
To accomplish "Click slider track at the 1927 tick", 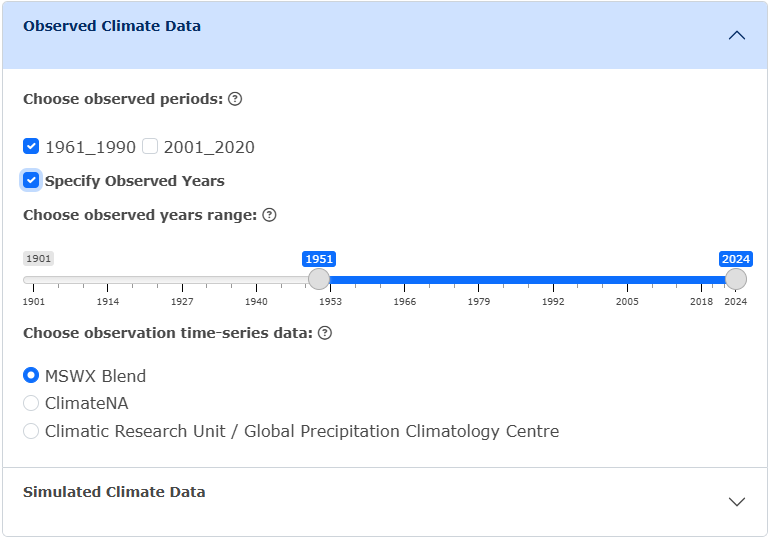I will [x=182, y=280].
